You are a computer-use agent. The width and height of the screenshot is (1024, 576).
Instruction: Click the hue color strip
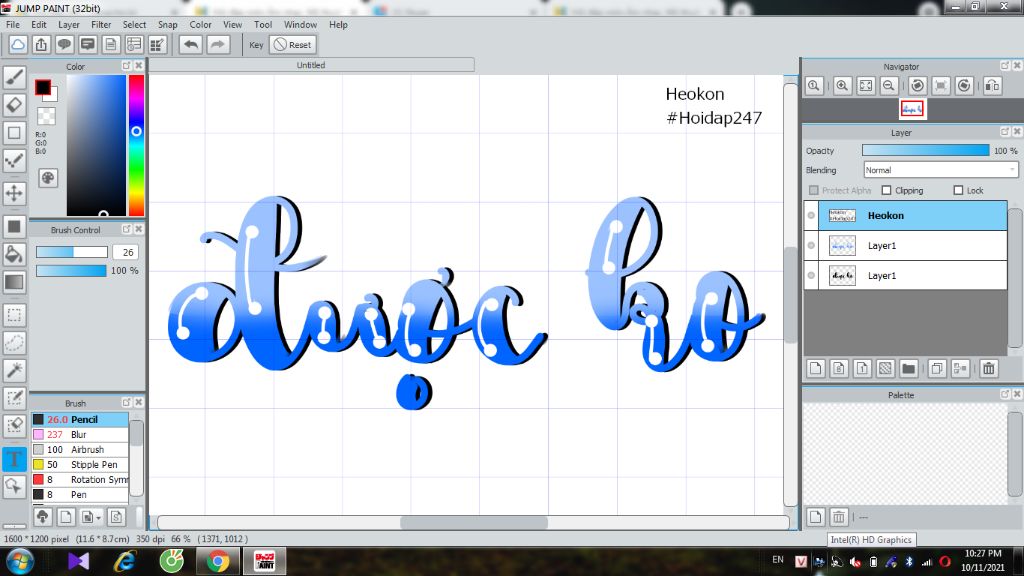(x=136, y=145)
